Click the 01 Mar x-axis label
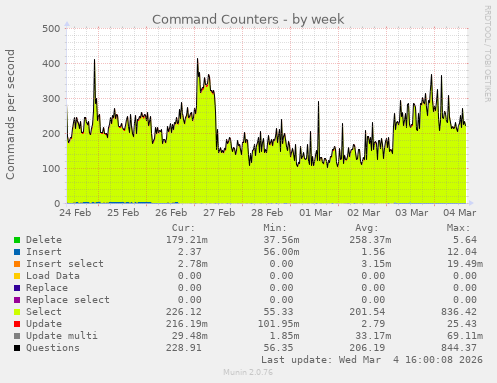This screenshot has height=383, width=497. click(x=316, y=213)
